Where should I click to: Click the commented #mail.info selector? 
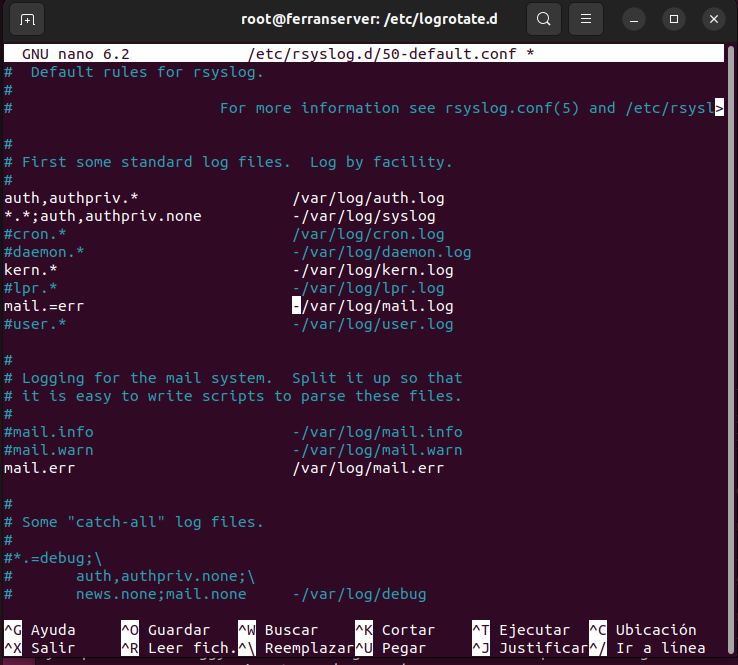[x=49, y=432]
